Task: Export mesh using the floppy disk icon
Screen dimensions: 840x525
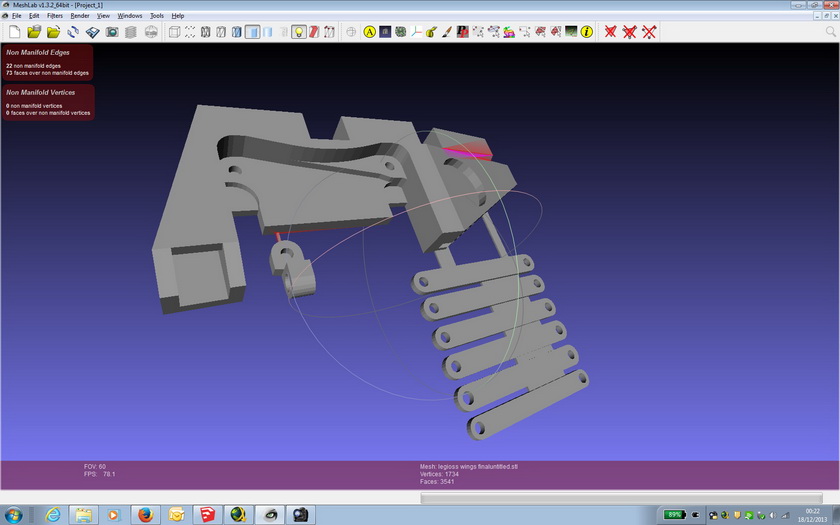Action: [92, 32]
